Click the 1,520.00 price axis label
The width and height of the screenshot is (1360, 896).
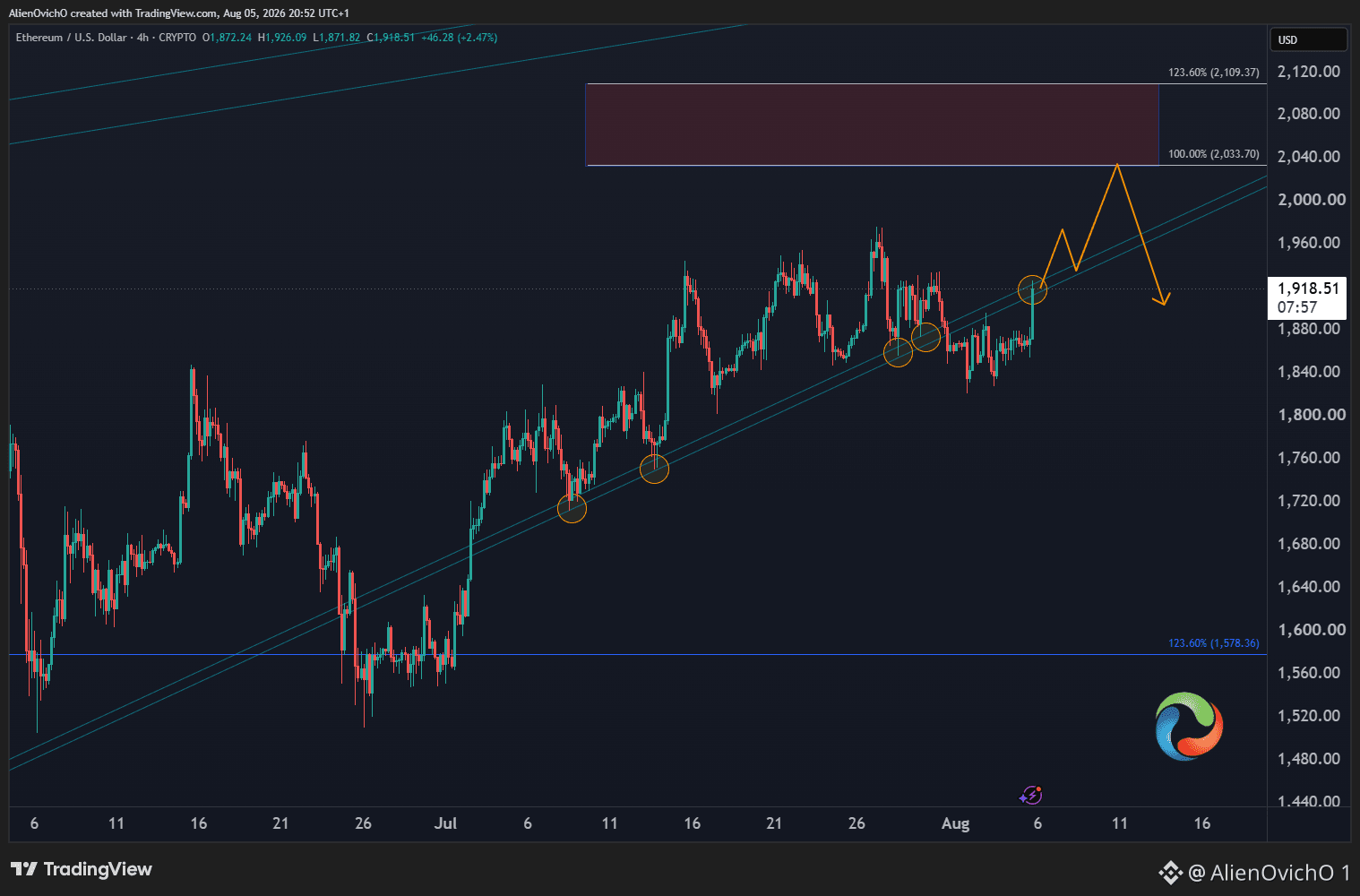pyautogui.click(x=1309, y=716)
